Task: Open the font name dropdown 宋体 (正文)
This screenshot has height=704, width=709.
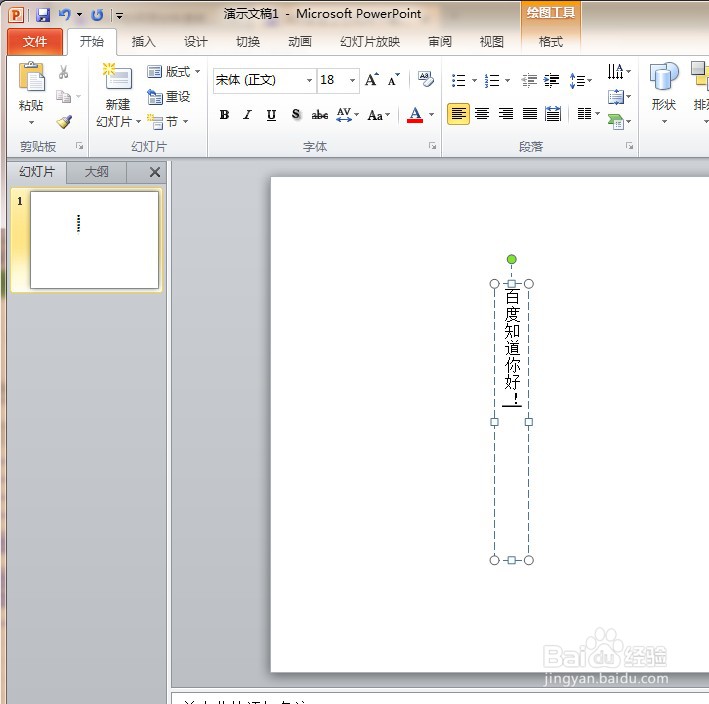Action: pyautogui.click(x=309, y=80)
